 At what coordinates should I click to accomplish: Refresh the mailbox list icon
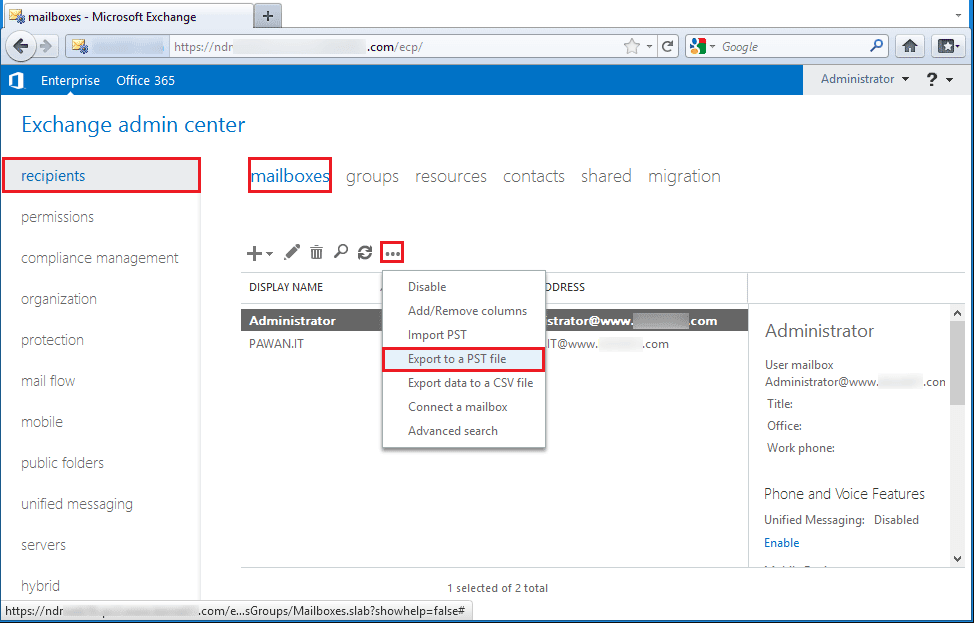[x=365, y=252]
